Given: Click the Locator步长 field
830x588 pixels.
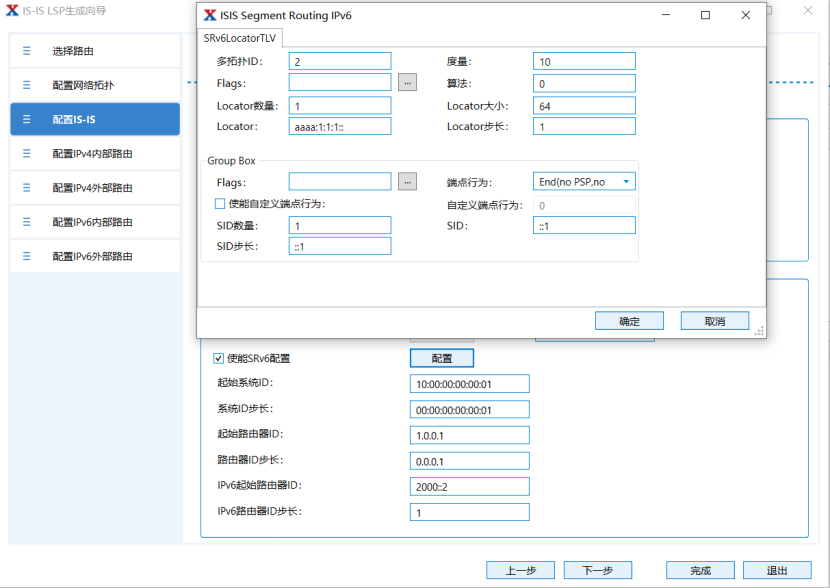Looking at the screenshot, I should pyautogui.click(x=584, y=126).
